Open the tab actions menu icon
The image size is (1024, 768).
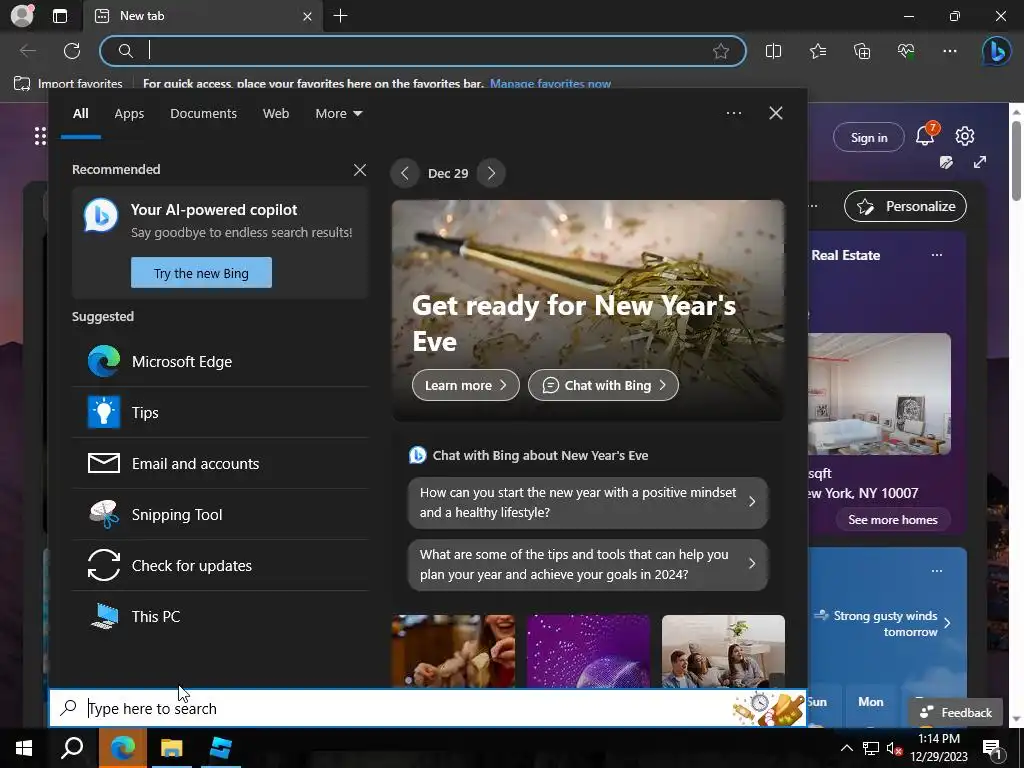click(60, 16)
